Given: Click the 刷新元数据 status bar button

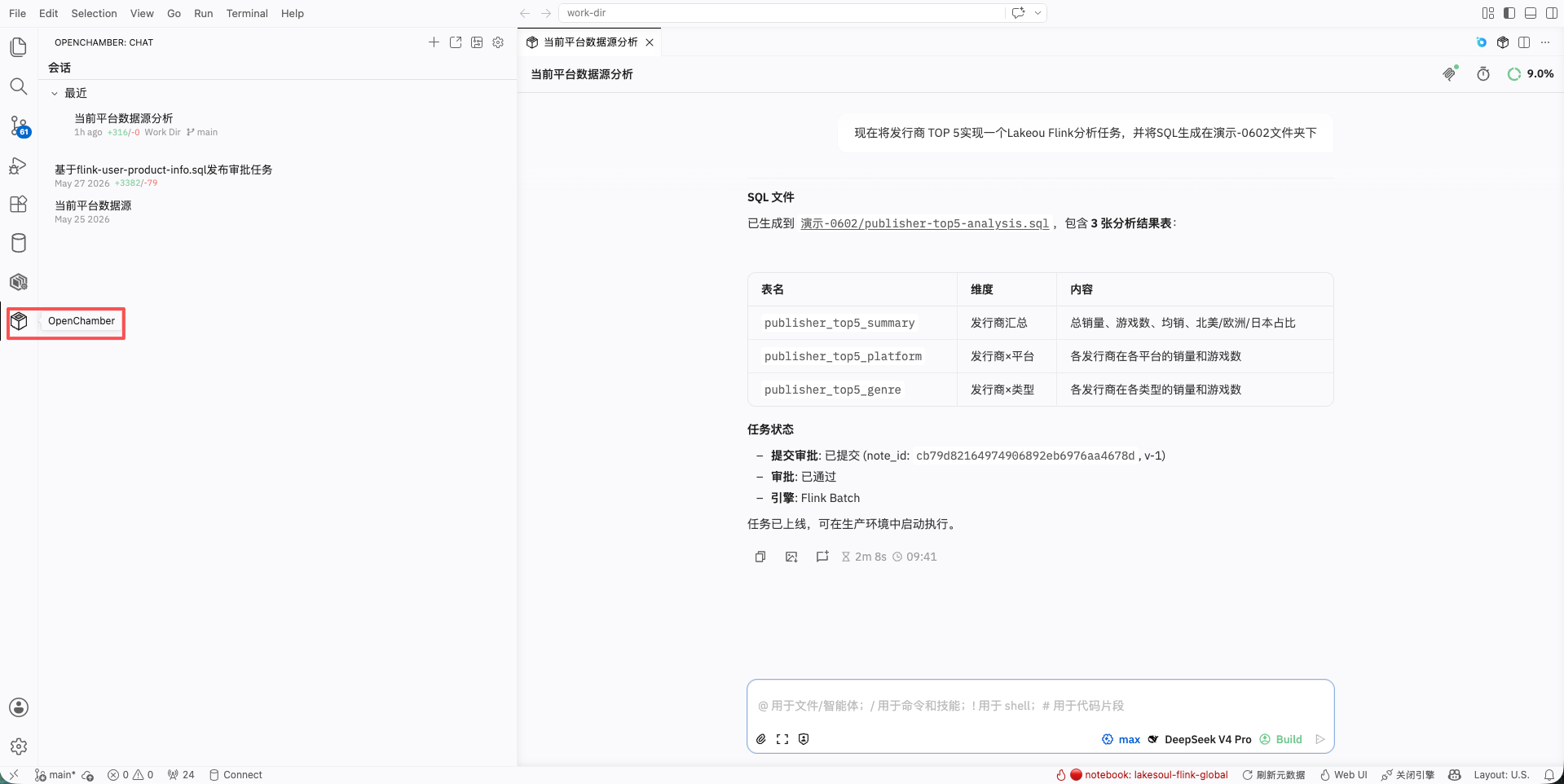Looking at the screenshot, I should tap(1274, 775).
